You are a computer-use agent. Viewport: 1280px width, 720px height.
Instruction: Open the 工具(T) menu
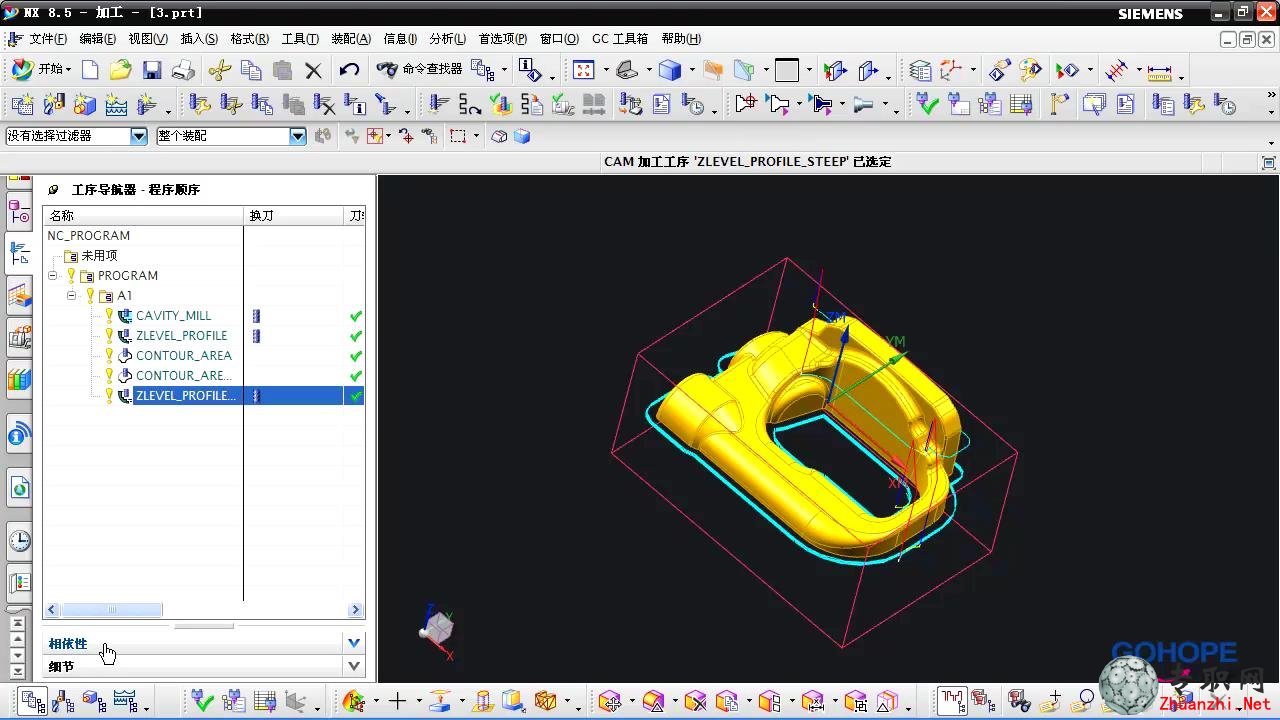[300, 39]
